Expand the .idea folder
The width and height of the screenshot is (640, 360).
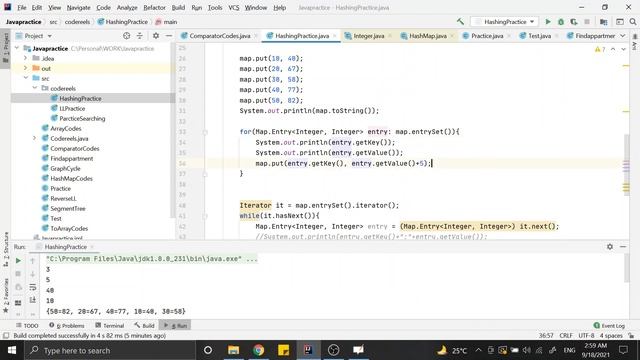click(26, 58)
